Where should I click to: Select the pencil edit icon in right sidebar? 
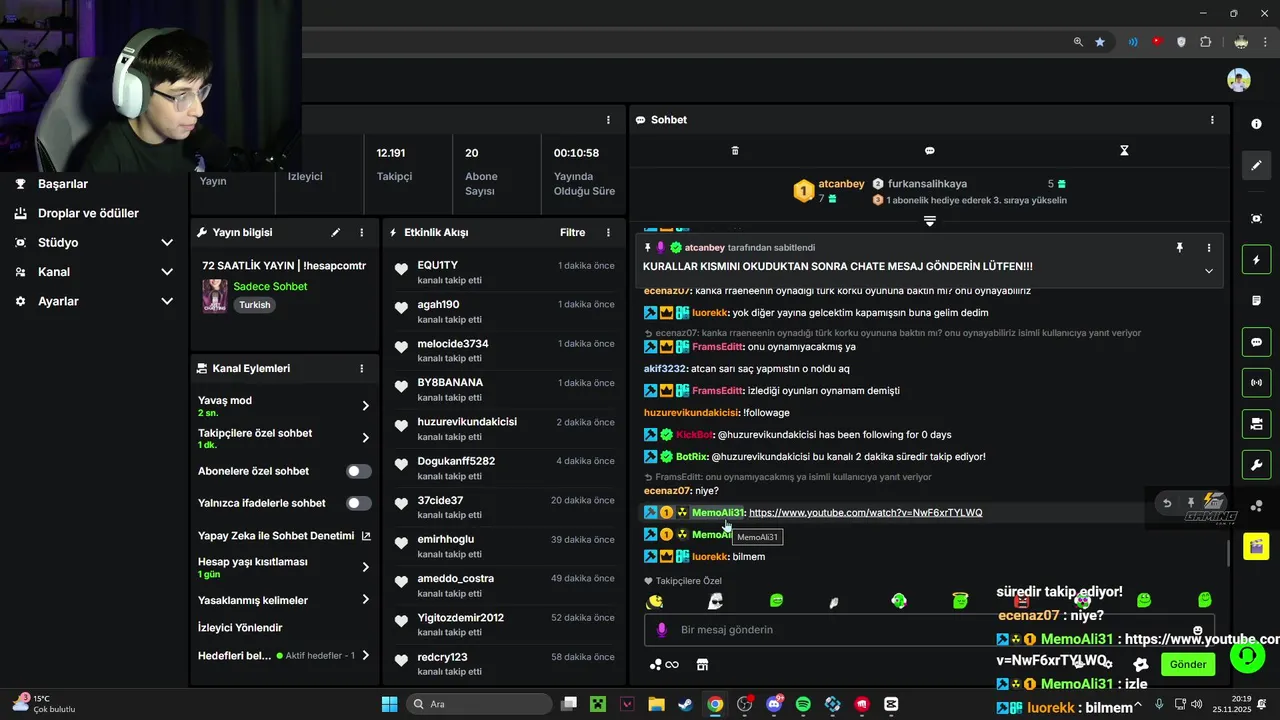[1256, 165]
